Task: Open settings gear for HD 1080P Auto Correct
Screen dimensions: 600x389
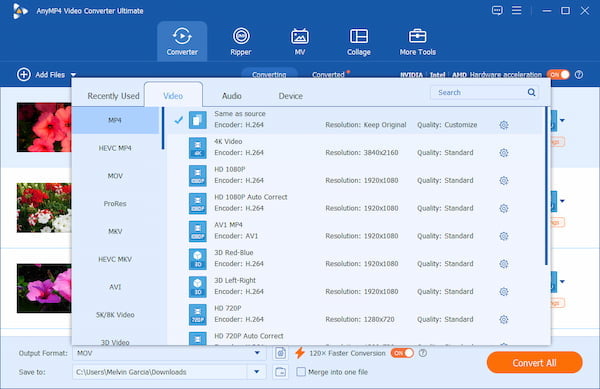Action: click(504, 208)
